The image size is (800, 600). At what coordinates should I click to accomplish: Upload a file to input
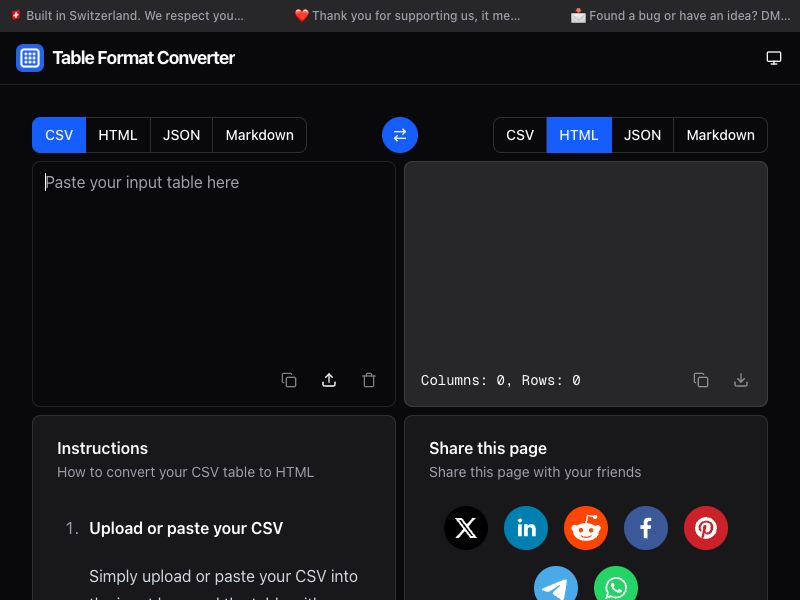click(x=329, y=380)
